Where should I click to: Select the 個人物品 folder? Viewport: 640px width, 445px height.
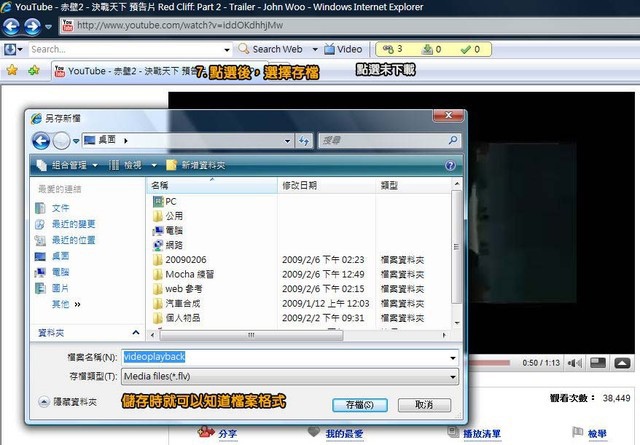pos(177,318)
